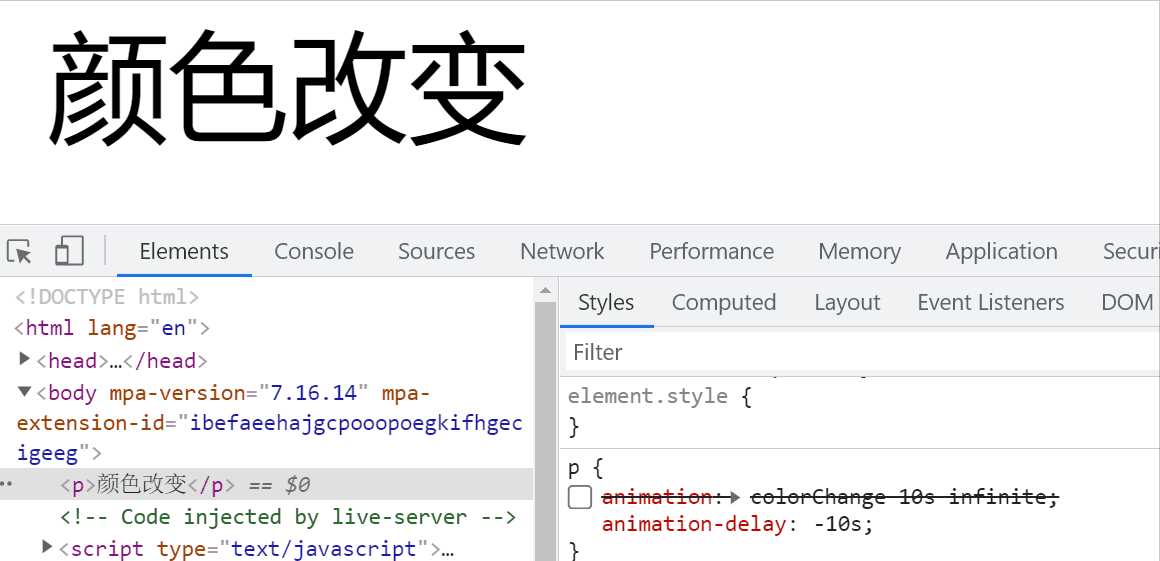Click the animation-delay value -10s
The width and height of the screenshot is (1160, 561).
coord(836,525)
